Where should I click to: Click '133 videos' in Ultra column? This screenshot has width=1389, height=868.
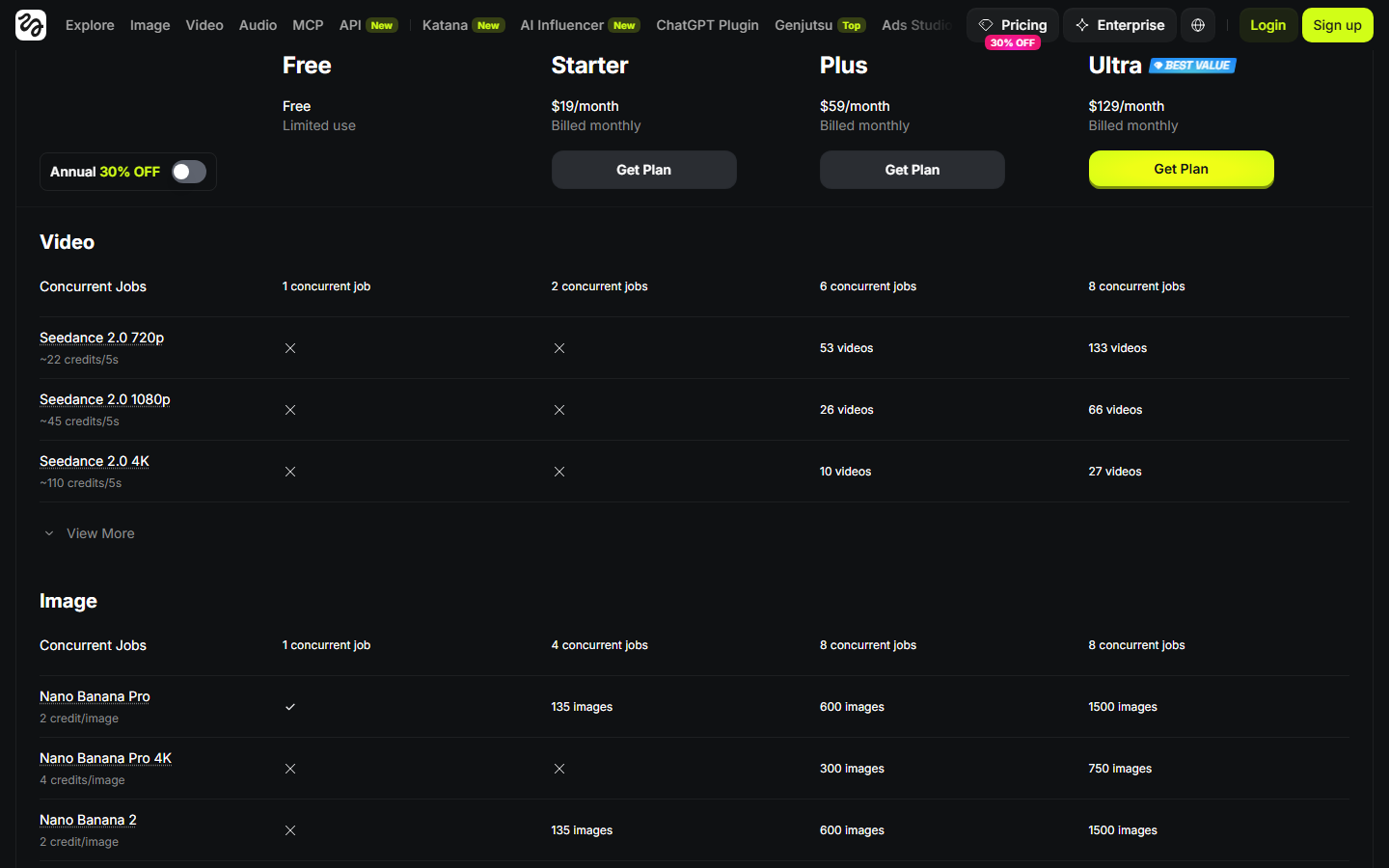(x=1118, y=348)
